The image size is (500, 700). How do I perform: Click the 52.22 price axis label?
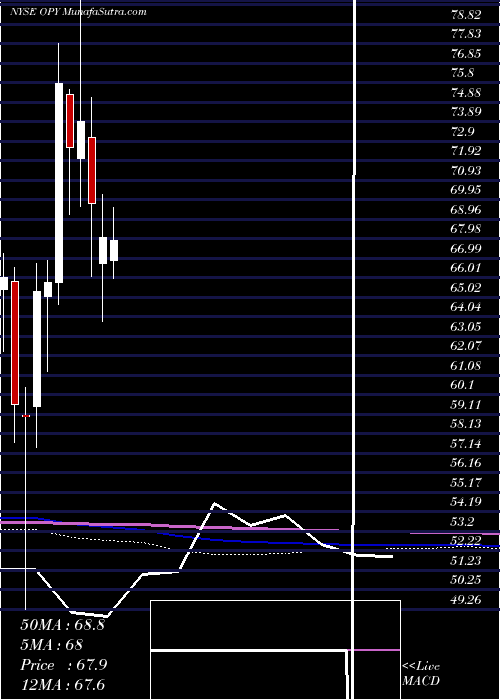click(466, 542)
